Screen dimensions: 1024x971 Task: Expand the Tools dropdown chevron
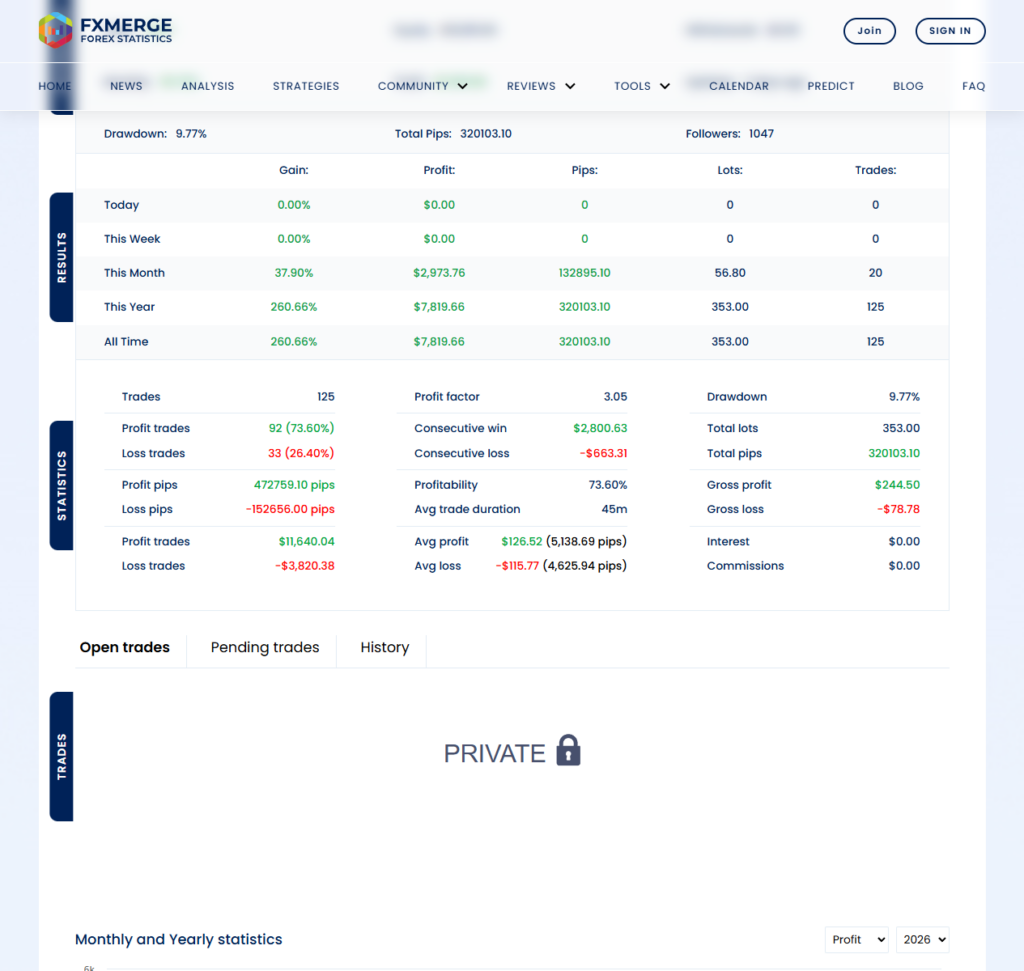pos(665,86)
